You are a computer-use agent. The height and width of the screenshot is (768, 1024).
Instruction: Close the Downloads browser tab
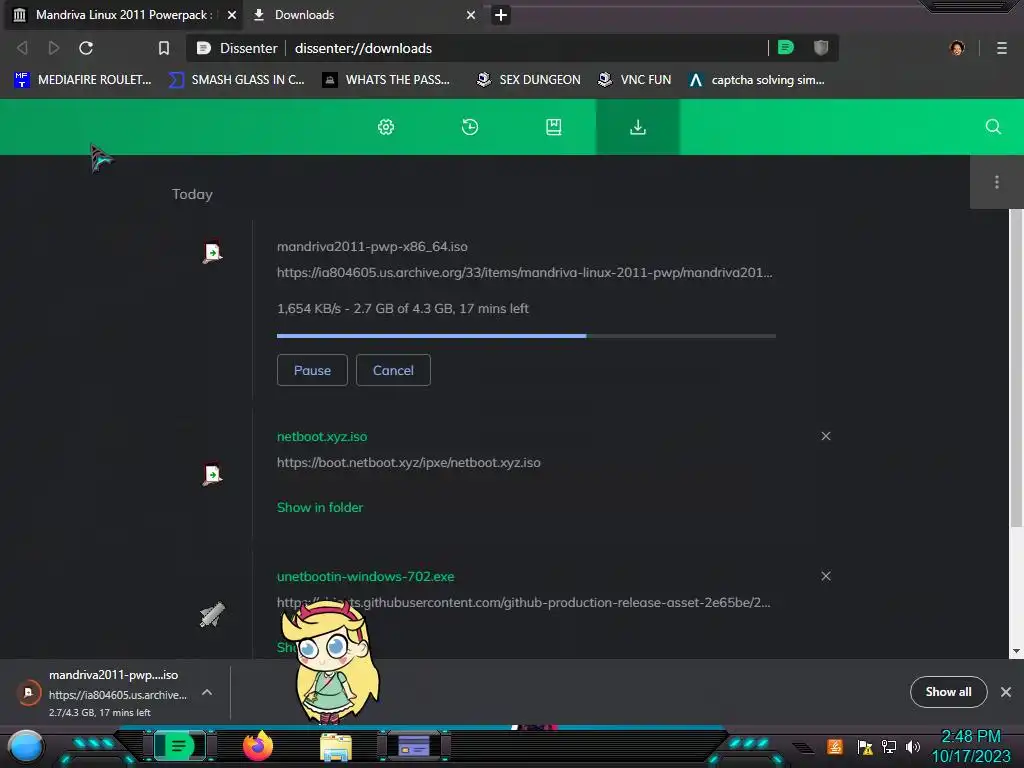coord(471,14)
